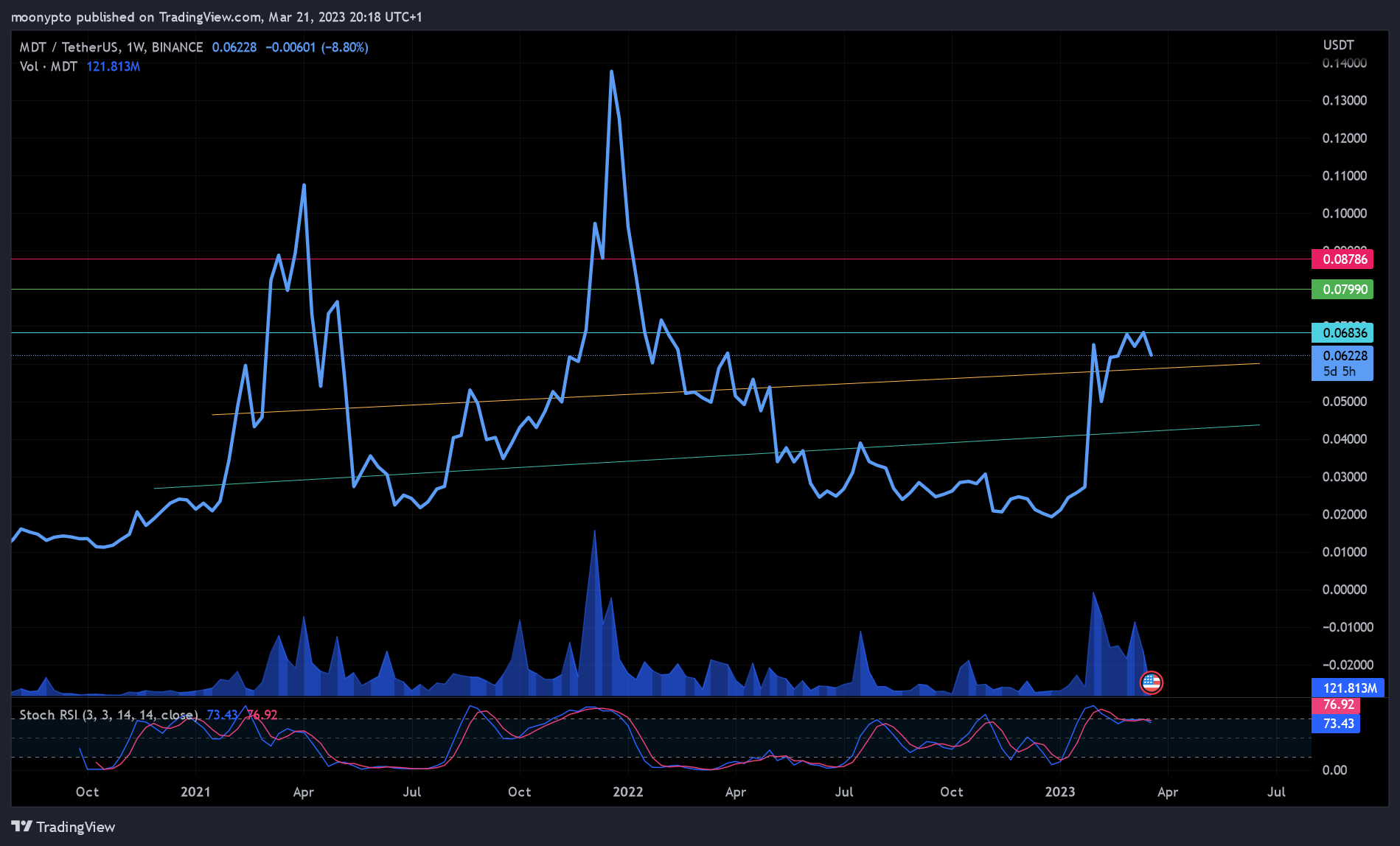
Task: Click the 0.05000 price axis tick
Action: click(x=1344, y=402)
